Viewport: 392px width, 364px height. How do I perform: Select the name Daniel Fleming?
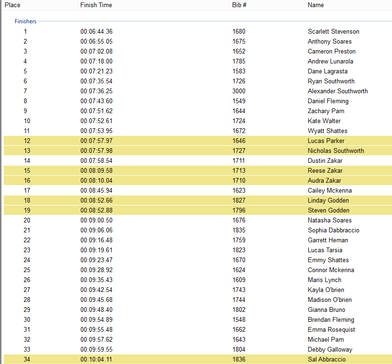click(328, 101)
